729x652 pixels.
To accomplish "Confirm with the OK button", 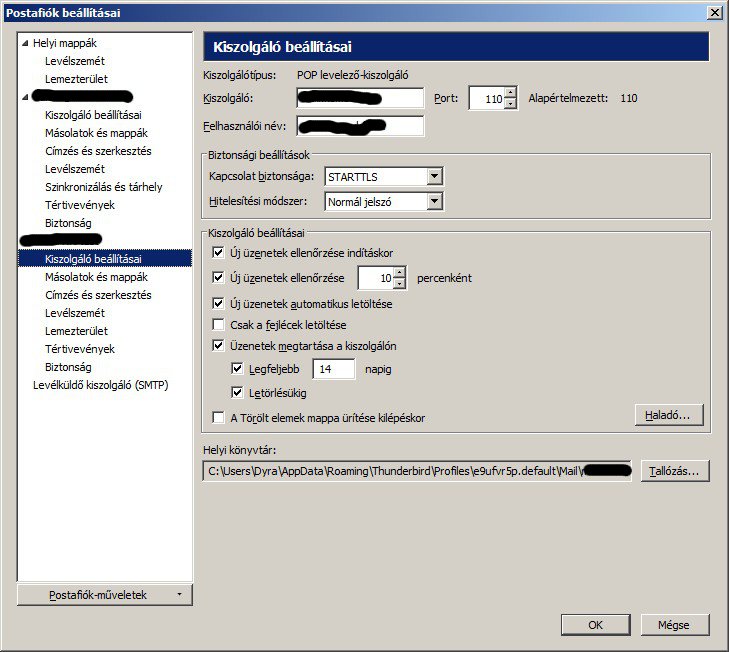I will tap(596, 625).
